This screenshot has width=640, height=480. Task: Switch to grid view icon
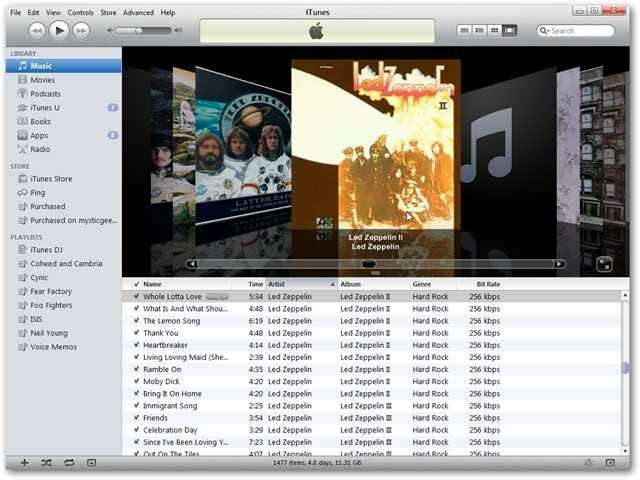tap(494, 30)
